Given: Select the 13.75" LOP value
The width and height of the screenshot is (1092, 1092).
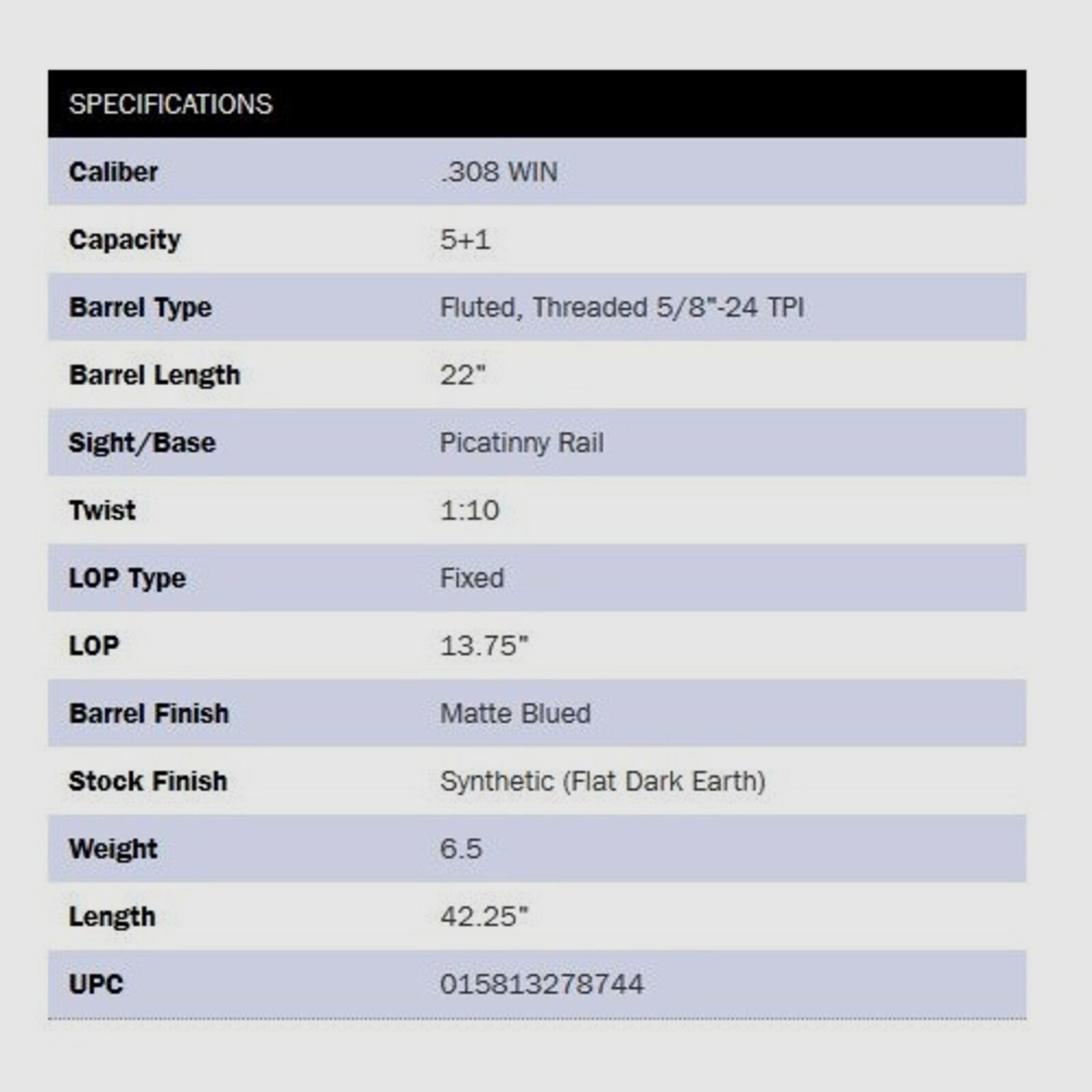Looking at the screenshot, I should click(484, 646).
